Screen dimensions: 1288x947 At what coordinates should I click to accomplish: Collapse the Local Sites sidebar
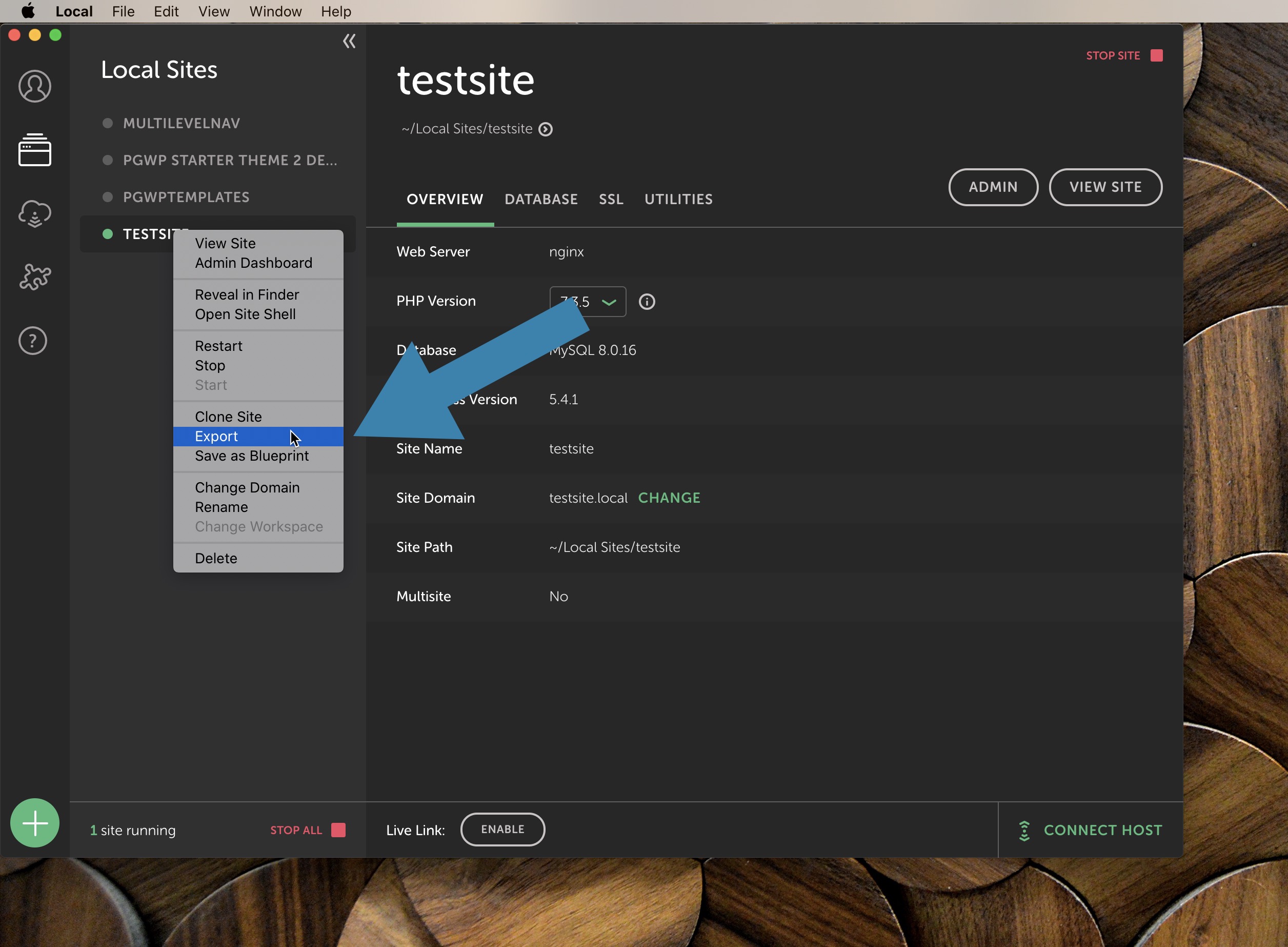click(349, 41)
